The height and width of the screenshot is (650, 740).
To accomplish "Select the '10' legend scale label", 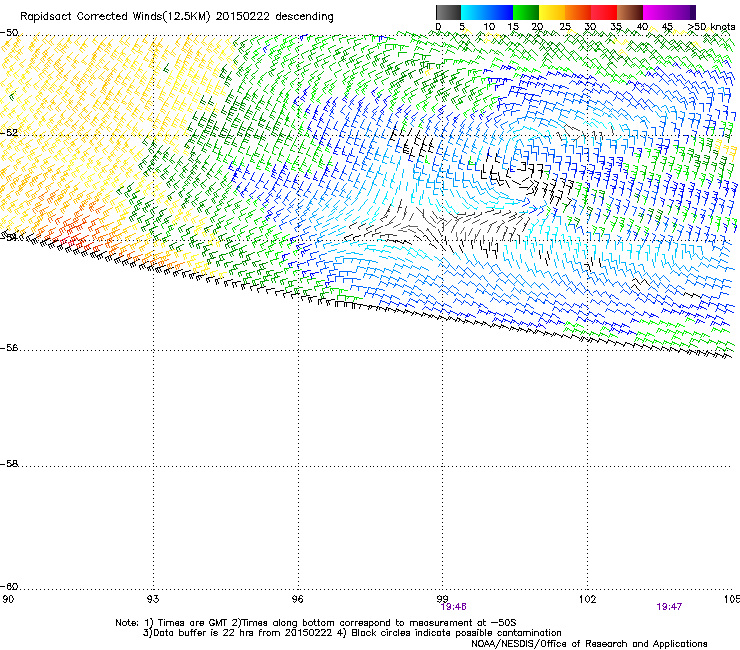I will pos(489,27).
